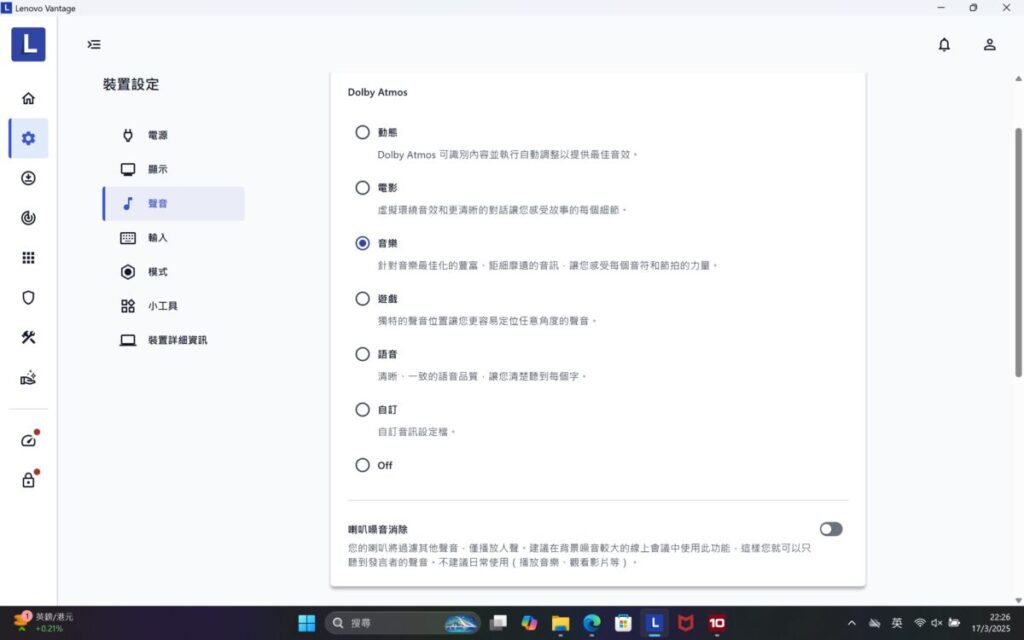Click the Lenovo Vantage L logo
Viewport: 1024px width, 640px height.
pyautogui.click(x=28, y=44)
